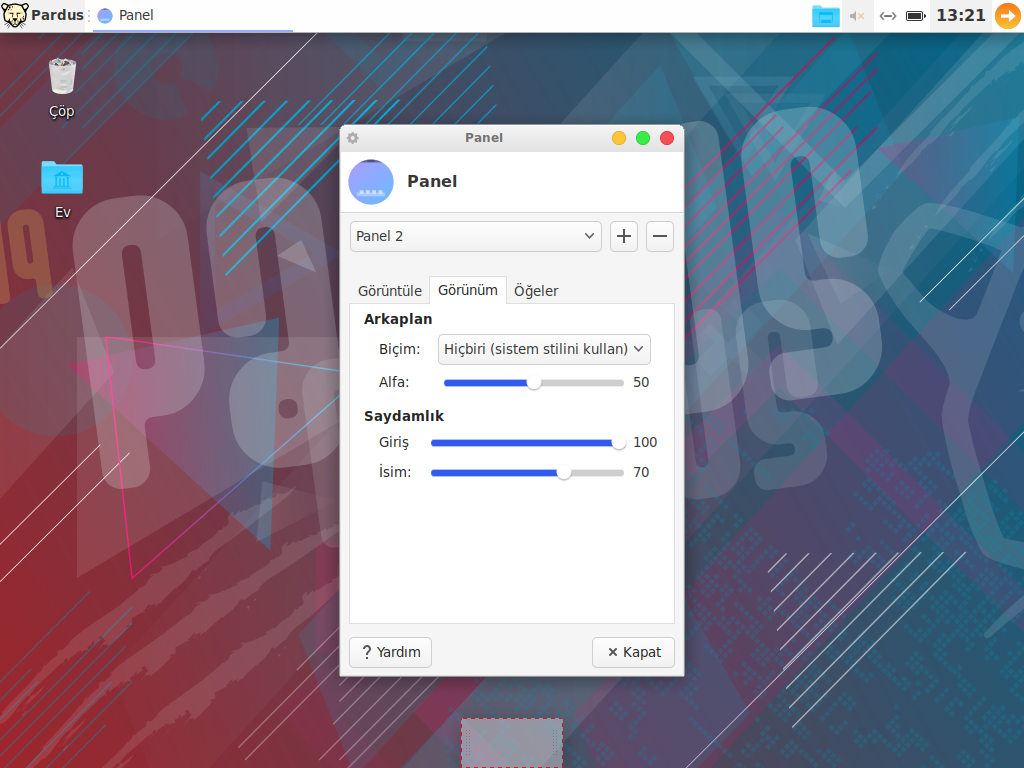Switch to the Öğeler tab
Viewport: 1024px width, 768px height.
click(x=536, y=291)
